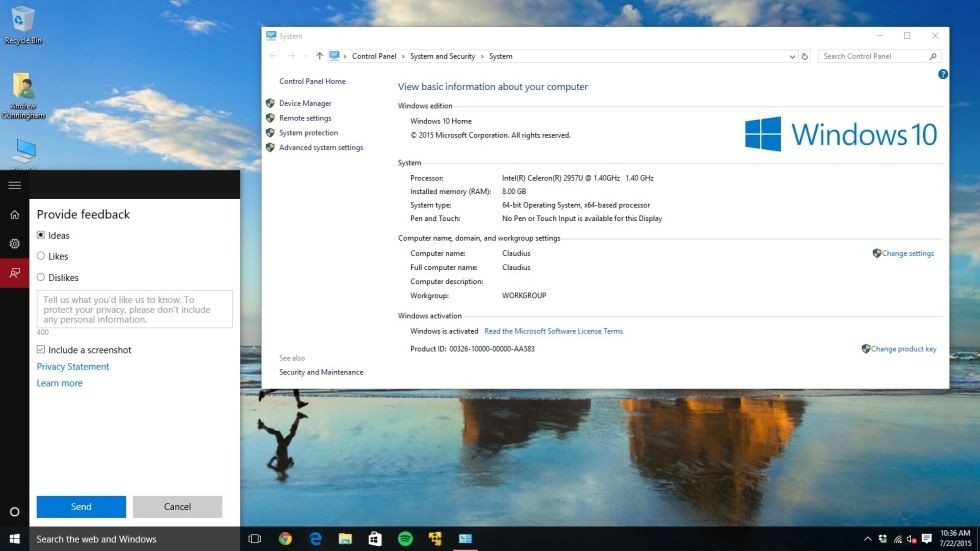This screenshot has height=551, width=980.
Task: Open the Store from taskbar
Action: coord(375,539)
